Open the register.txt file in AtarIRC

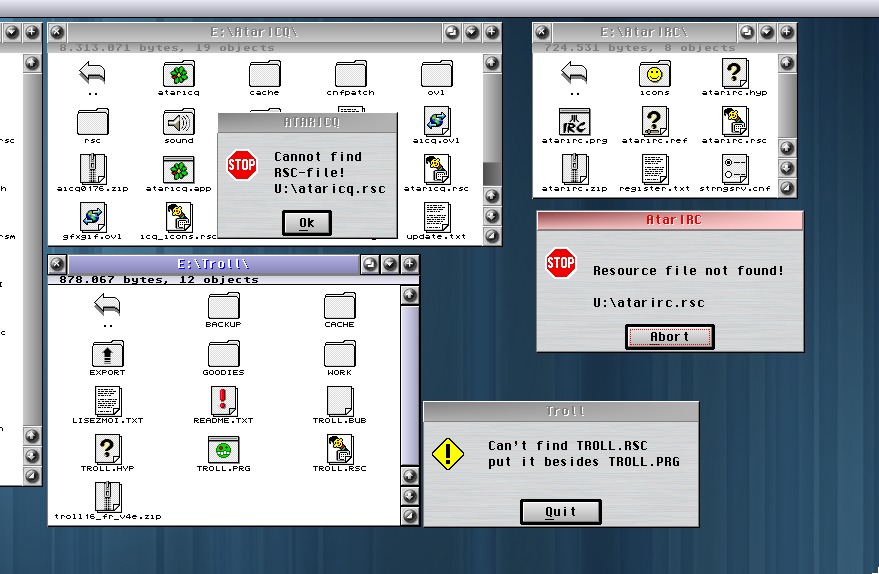[x=654, y=169]
